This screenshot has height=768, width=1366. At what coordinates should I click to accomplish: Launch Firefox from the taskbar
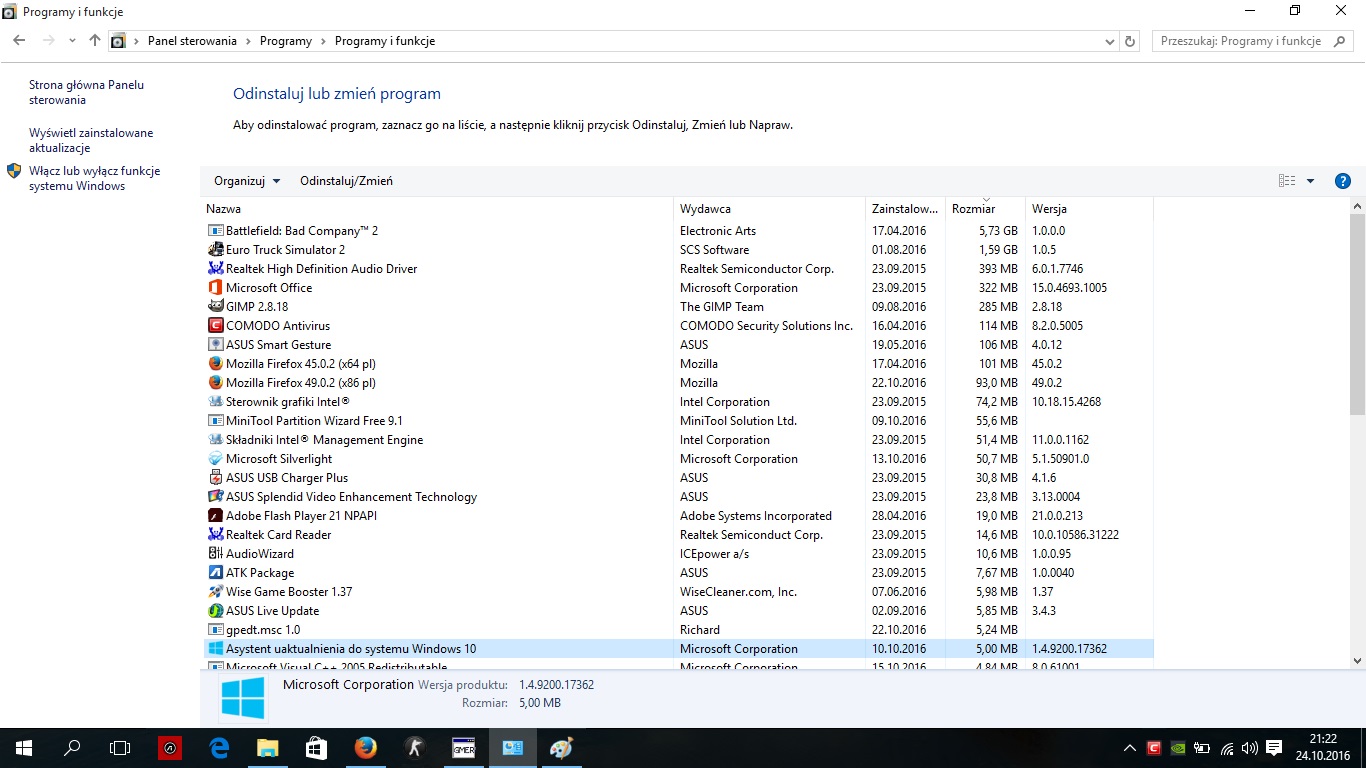365,747
